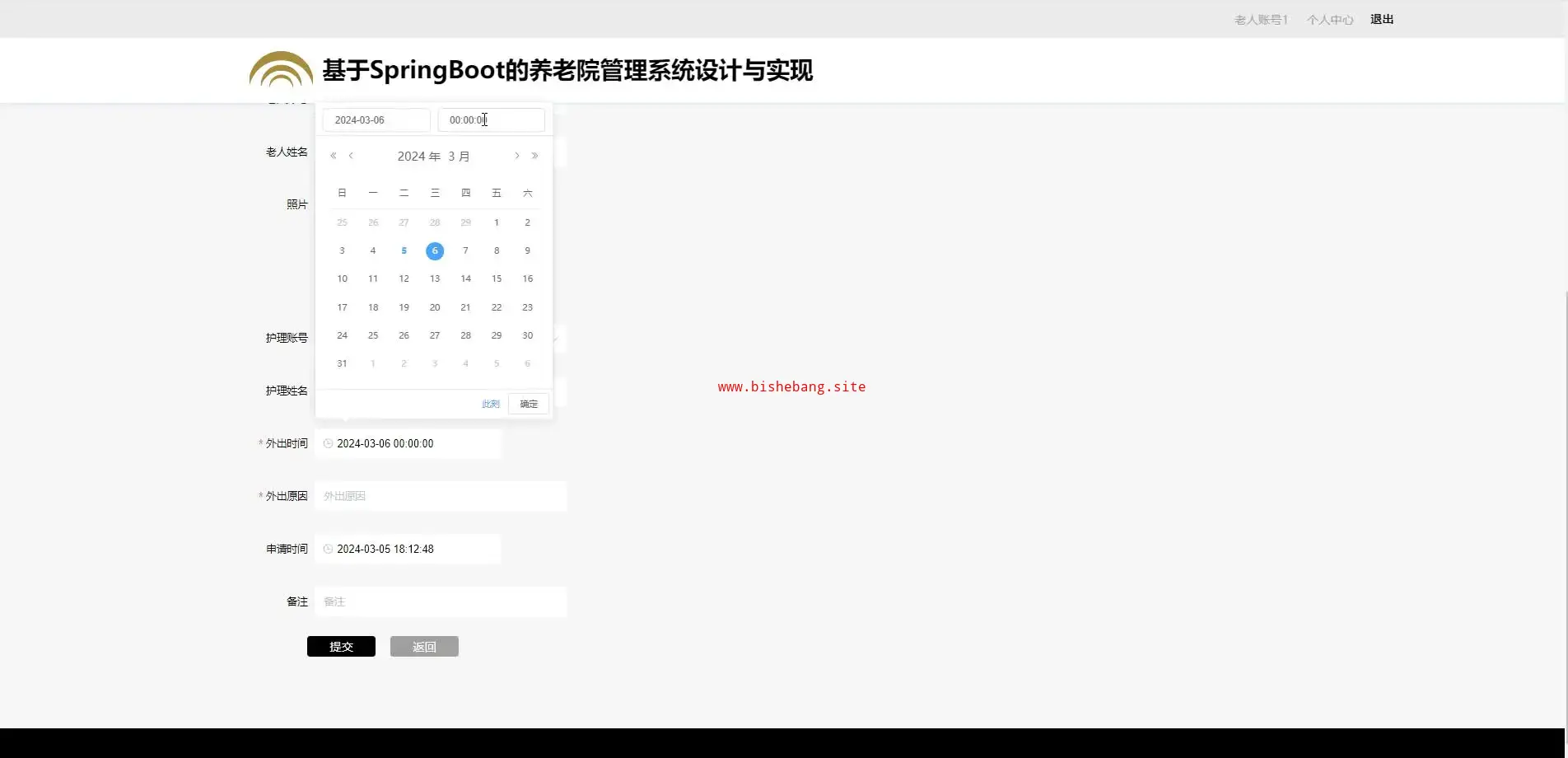Click the page vertical scrollbar
This screenshot has width=1568, height=758.
(1566, 511)
